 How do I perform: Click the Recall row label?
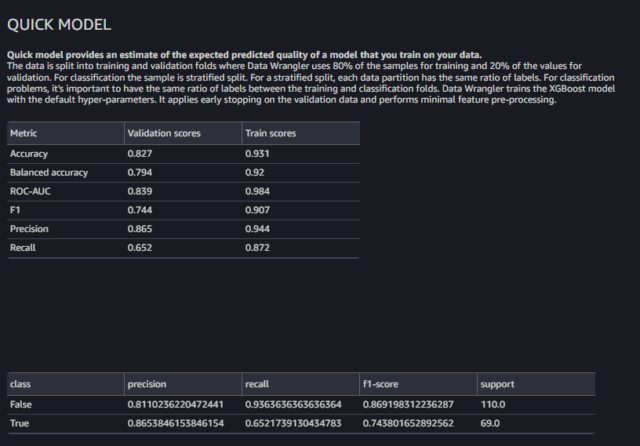pyautogui.click(x=22, y=248)
